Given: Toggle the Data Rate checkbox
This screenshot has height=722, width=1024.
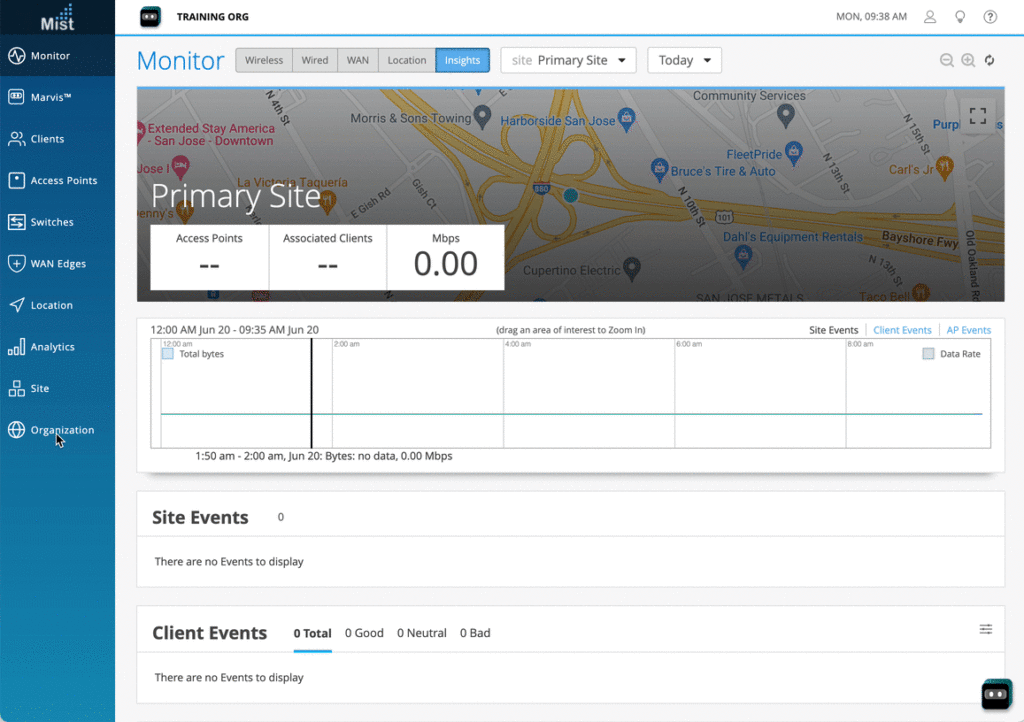Looking at the screenshot, I should tap(928, 354).
